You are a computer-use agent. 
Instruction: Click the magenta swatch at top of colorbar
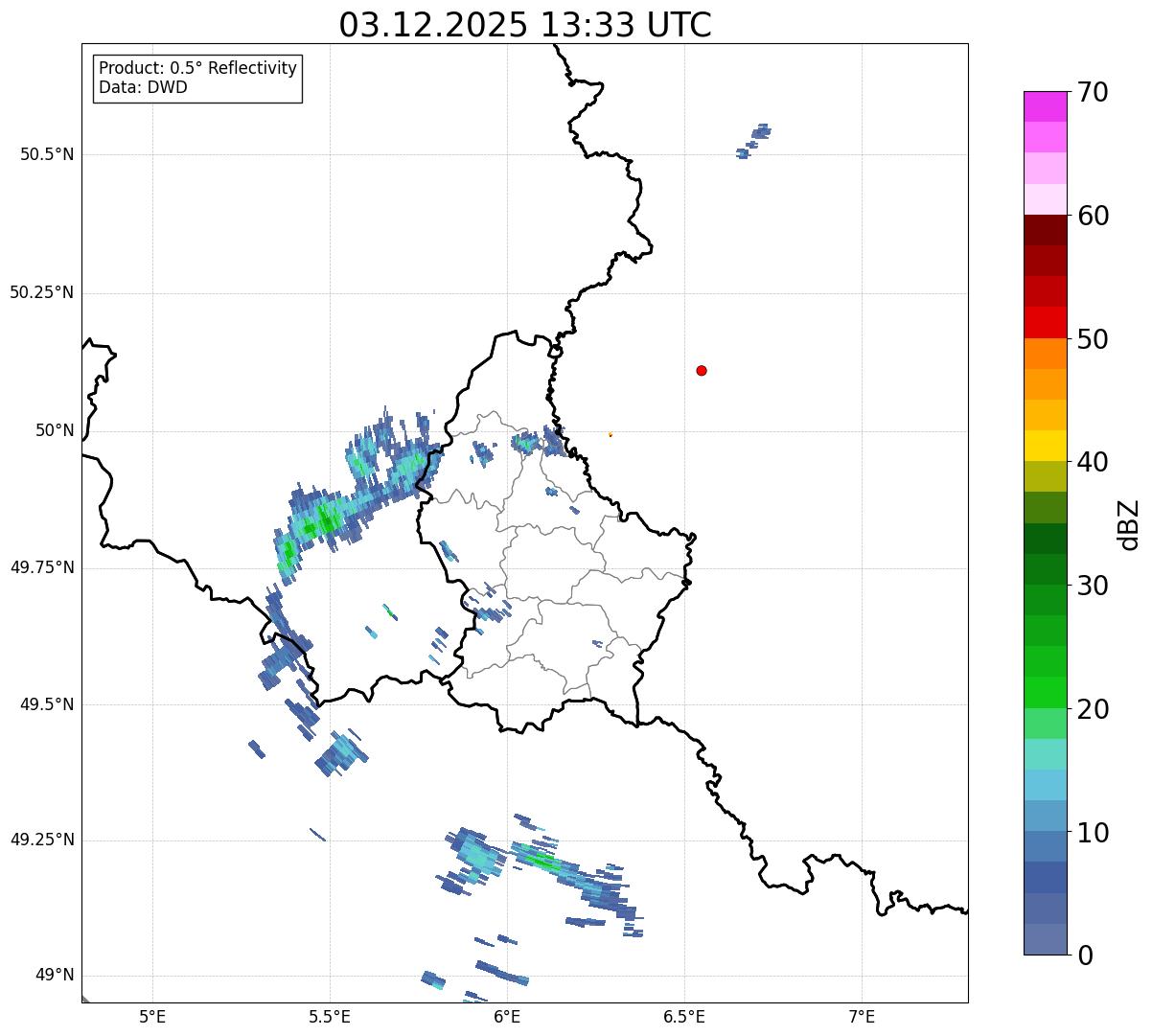[1046, 106]
